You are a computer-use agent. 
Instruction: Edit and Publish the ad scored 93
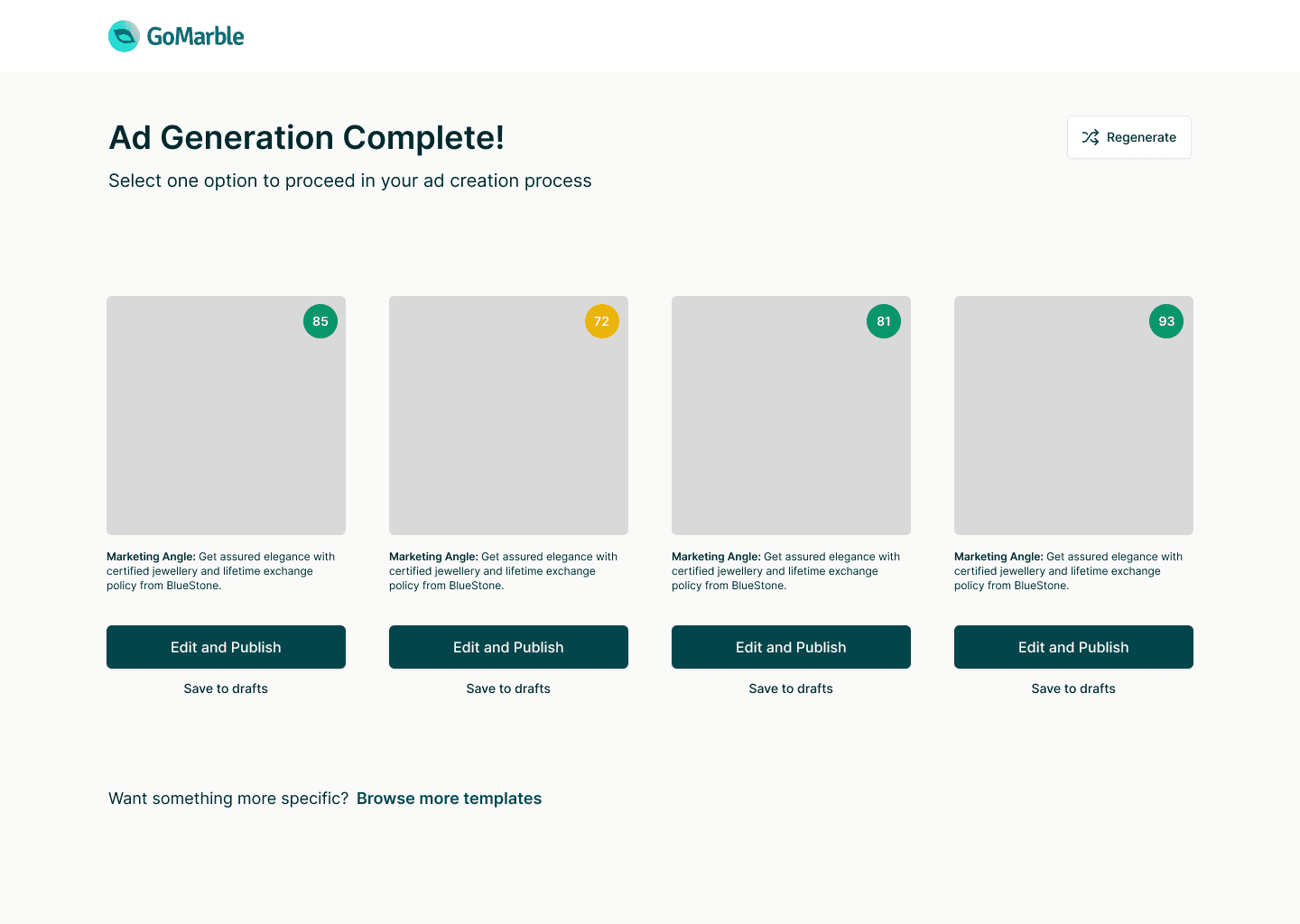click(x=1073, y=647)
